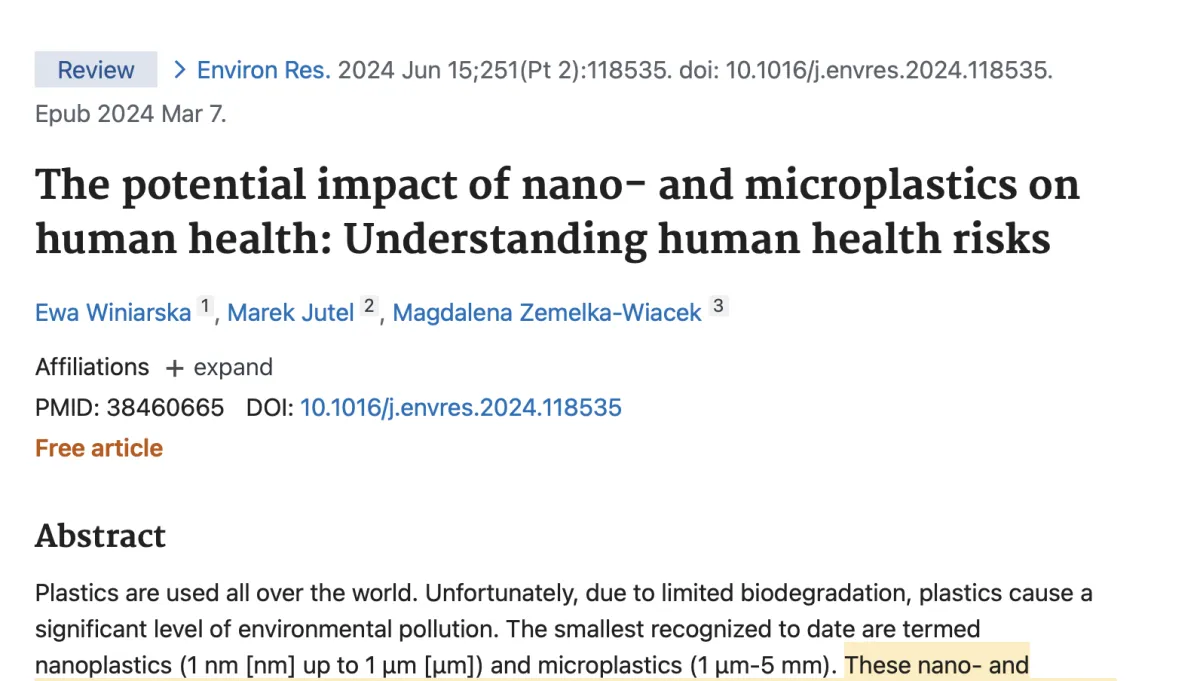Click the Abstract section heading
This screenshot has height=681, width=1200.
click(100, 535)
